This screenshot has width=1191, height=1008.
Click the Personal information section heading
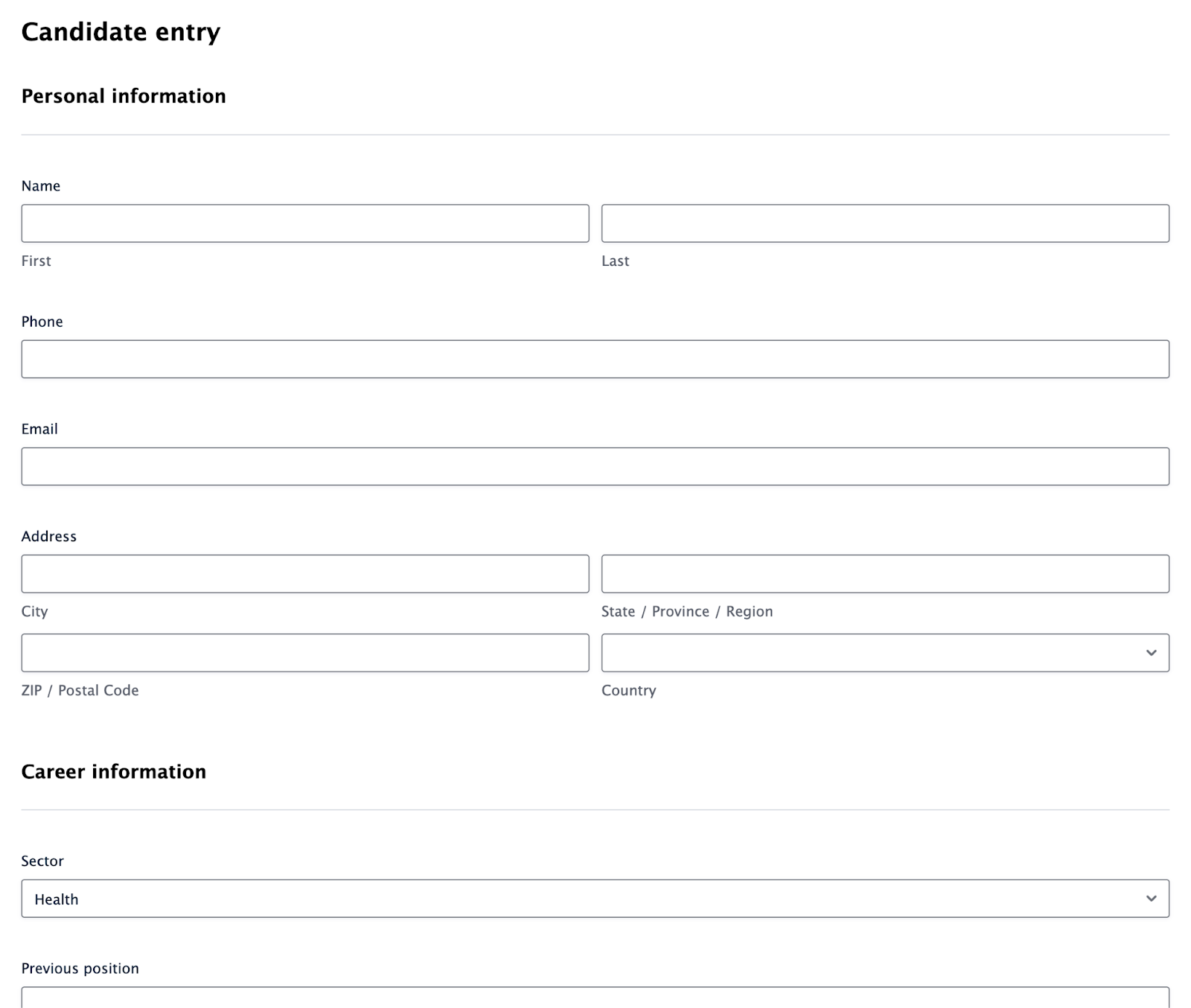(x=124, y=96)
